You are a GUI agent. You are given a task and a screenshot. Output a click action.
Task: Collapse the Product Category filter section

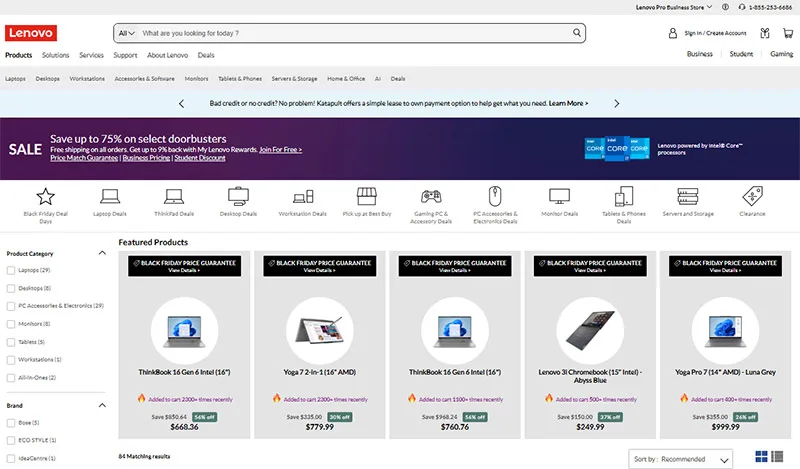(102, 253)
